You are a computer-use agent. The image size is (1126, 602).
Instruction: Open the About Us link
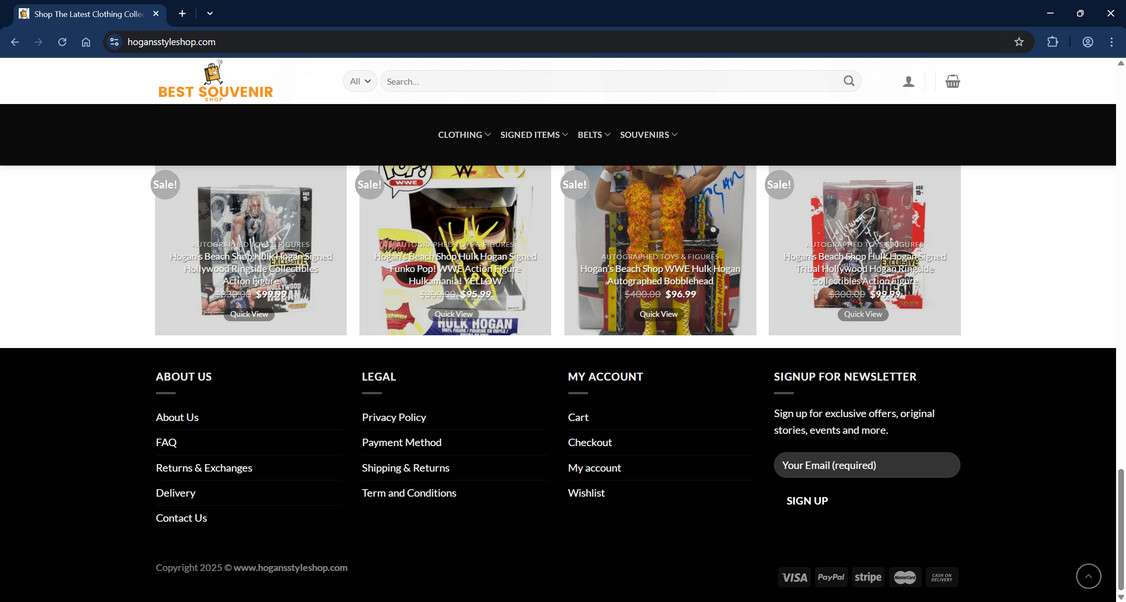(x=177, y=417)
